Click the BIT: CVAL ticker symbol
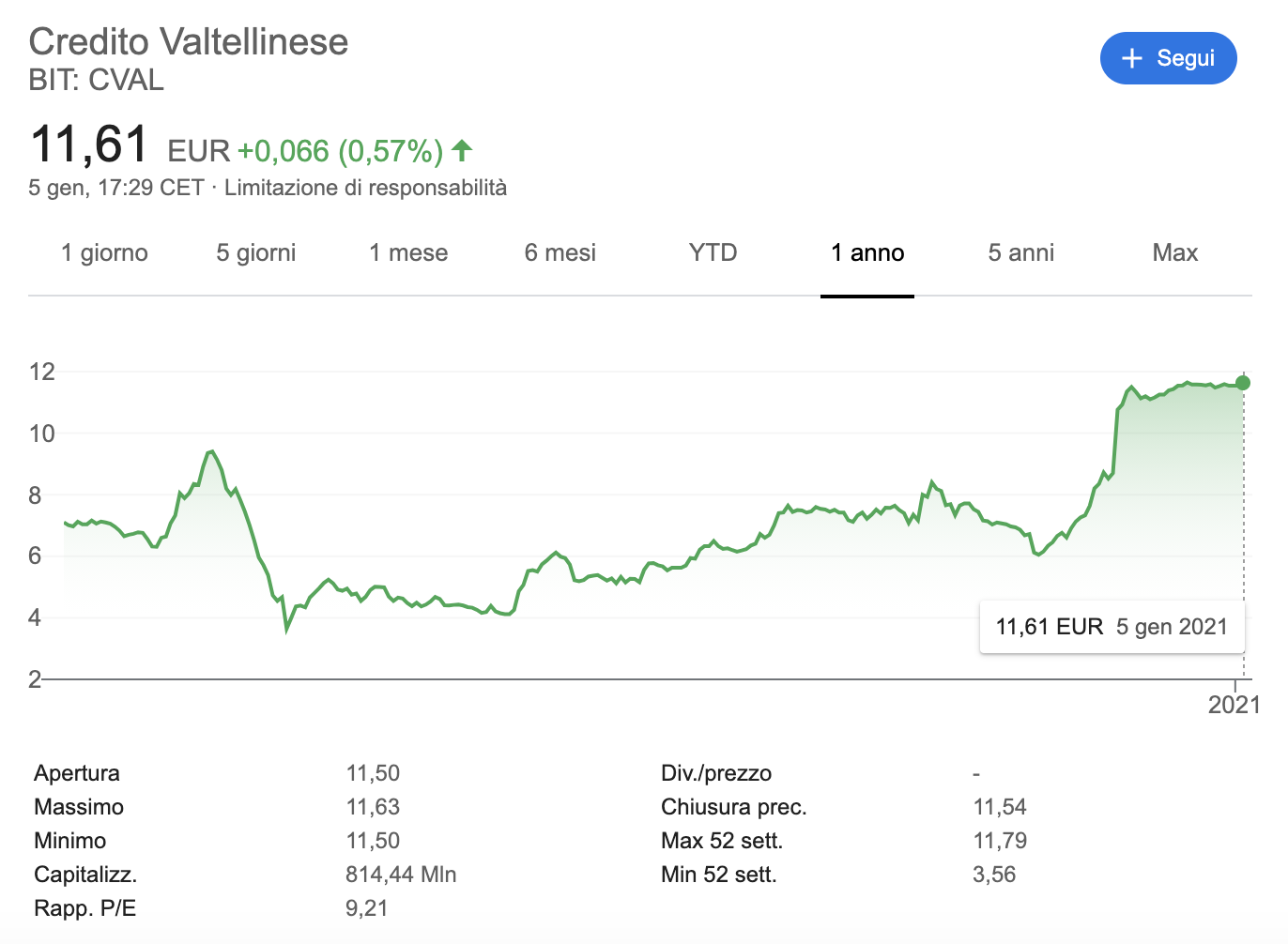The width and height of the screenshot is (1288, 944). (x=97, y=80)
